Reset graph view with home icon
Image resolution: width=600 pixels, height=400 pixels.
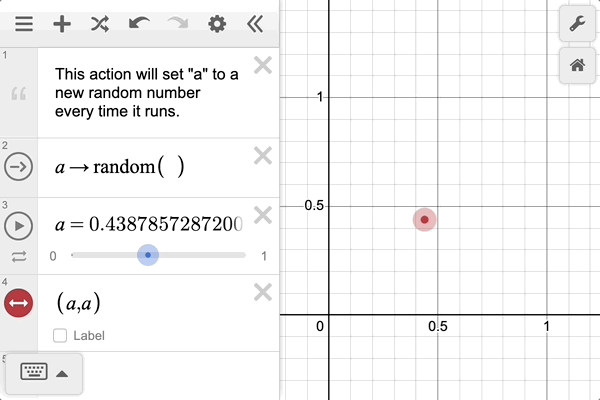click(576, 66)
